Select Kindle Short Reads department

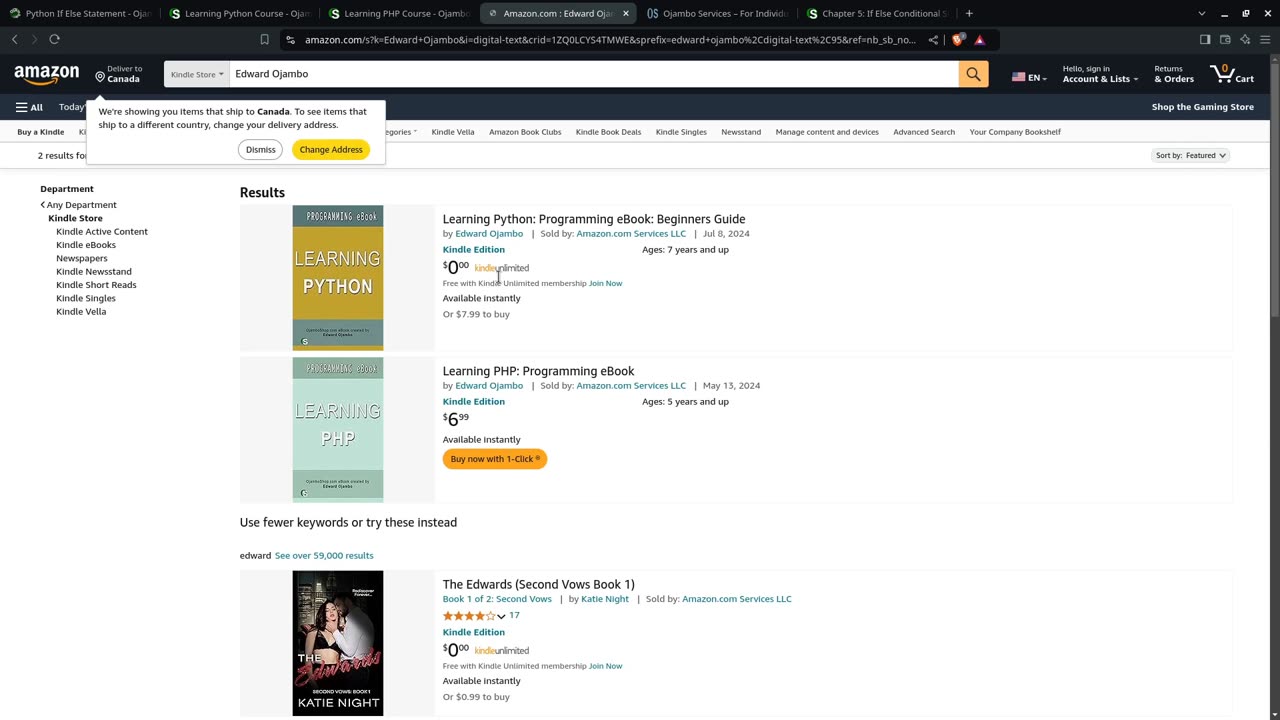click(x=96, y=285)
